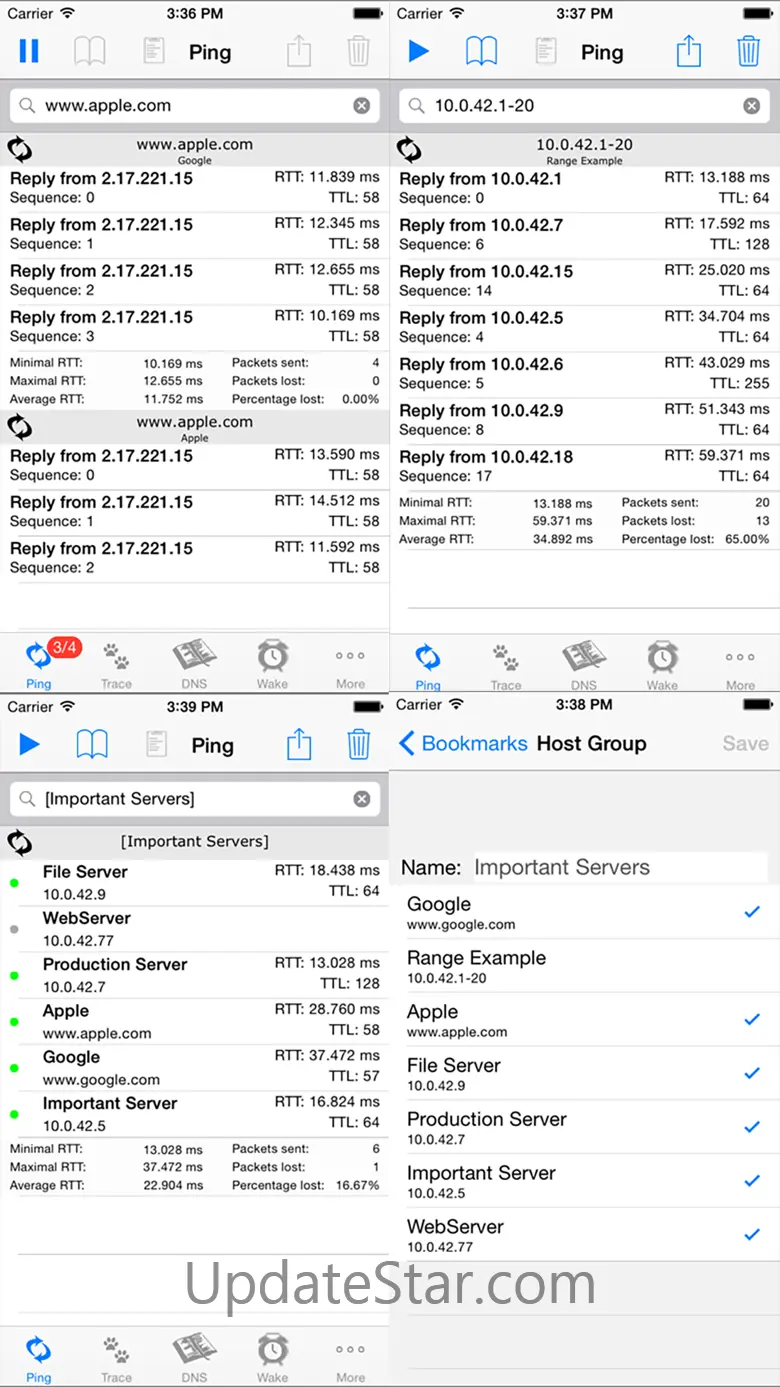Open Trace tab on the 10.0.42.1-20 screen

pos(506,666)
